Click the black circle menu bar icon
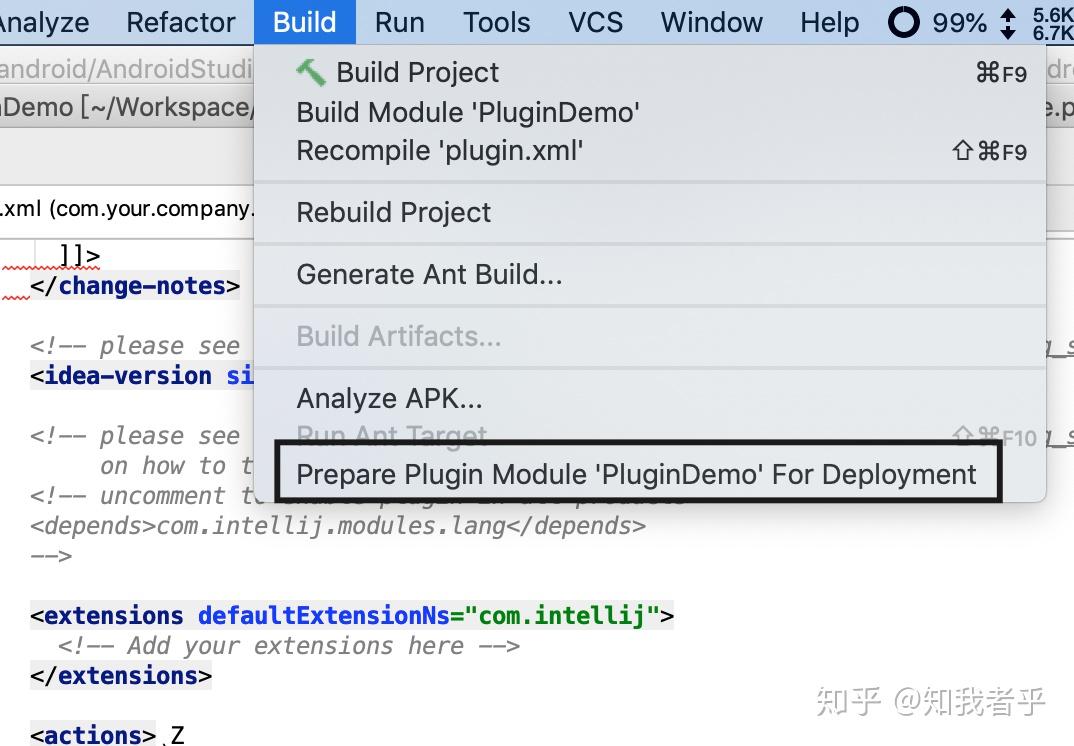Viewport: 1074px width, 746px height. (x=902, y=21)
